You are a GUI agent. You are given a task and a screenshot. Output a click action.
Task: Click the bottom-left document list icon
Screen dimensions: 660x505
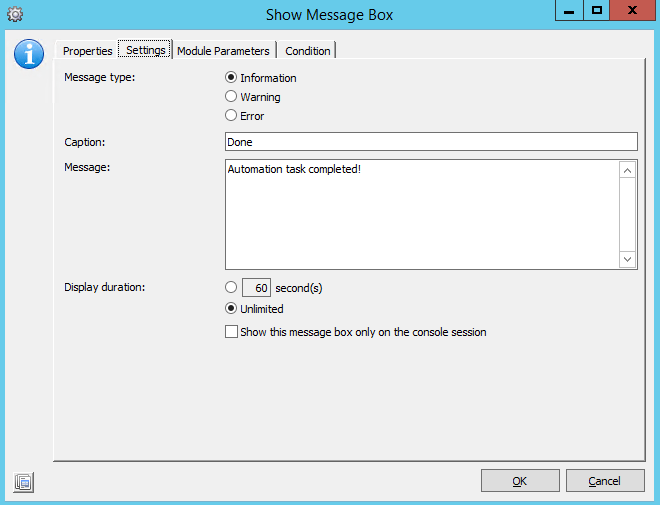[24, 482]
